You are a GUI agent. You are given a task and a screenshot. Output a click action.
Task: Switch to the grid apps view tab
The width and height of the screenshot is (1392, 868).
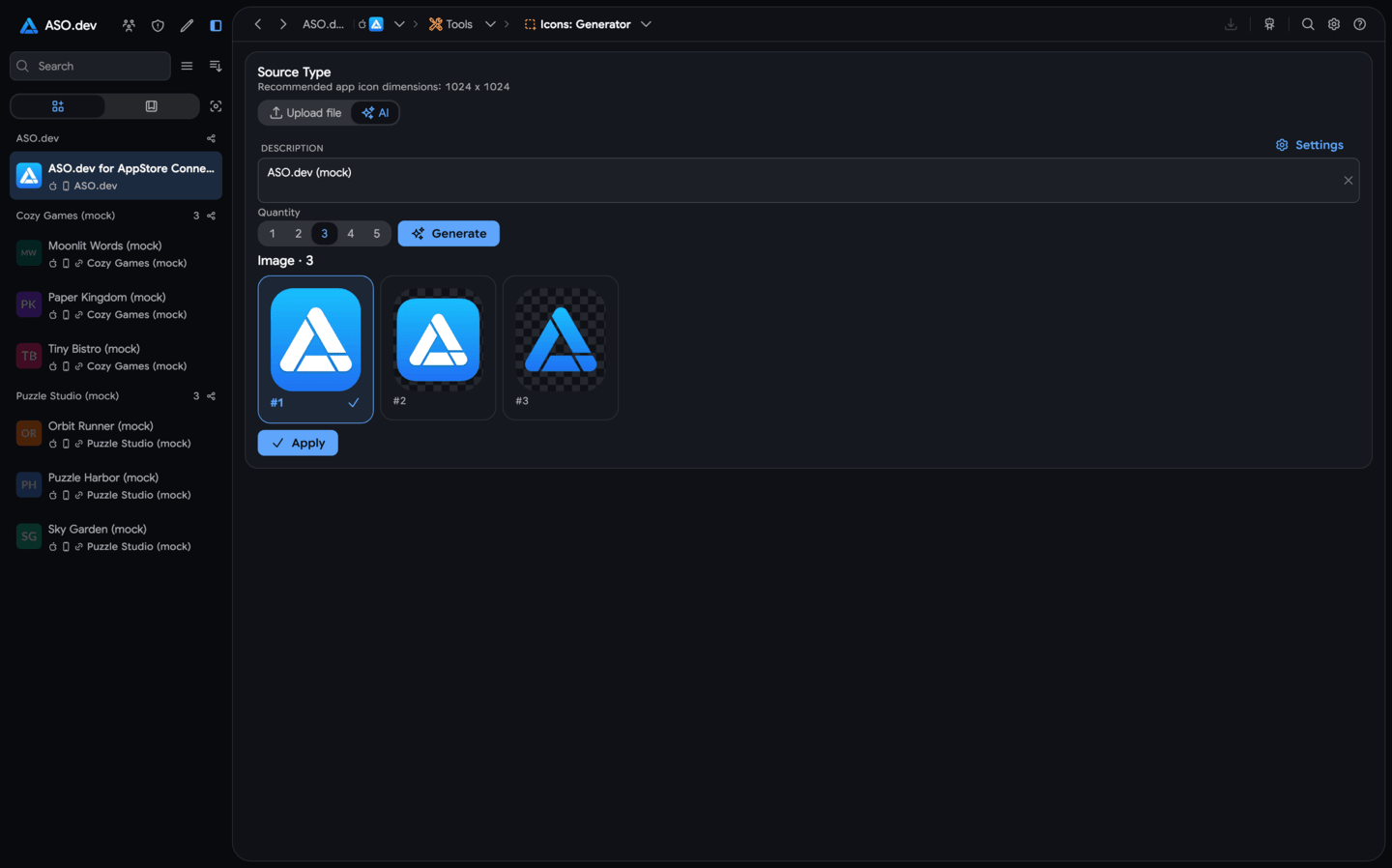[58, 106]
